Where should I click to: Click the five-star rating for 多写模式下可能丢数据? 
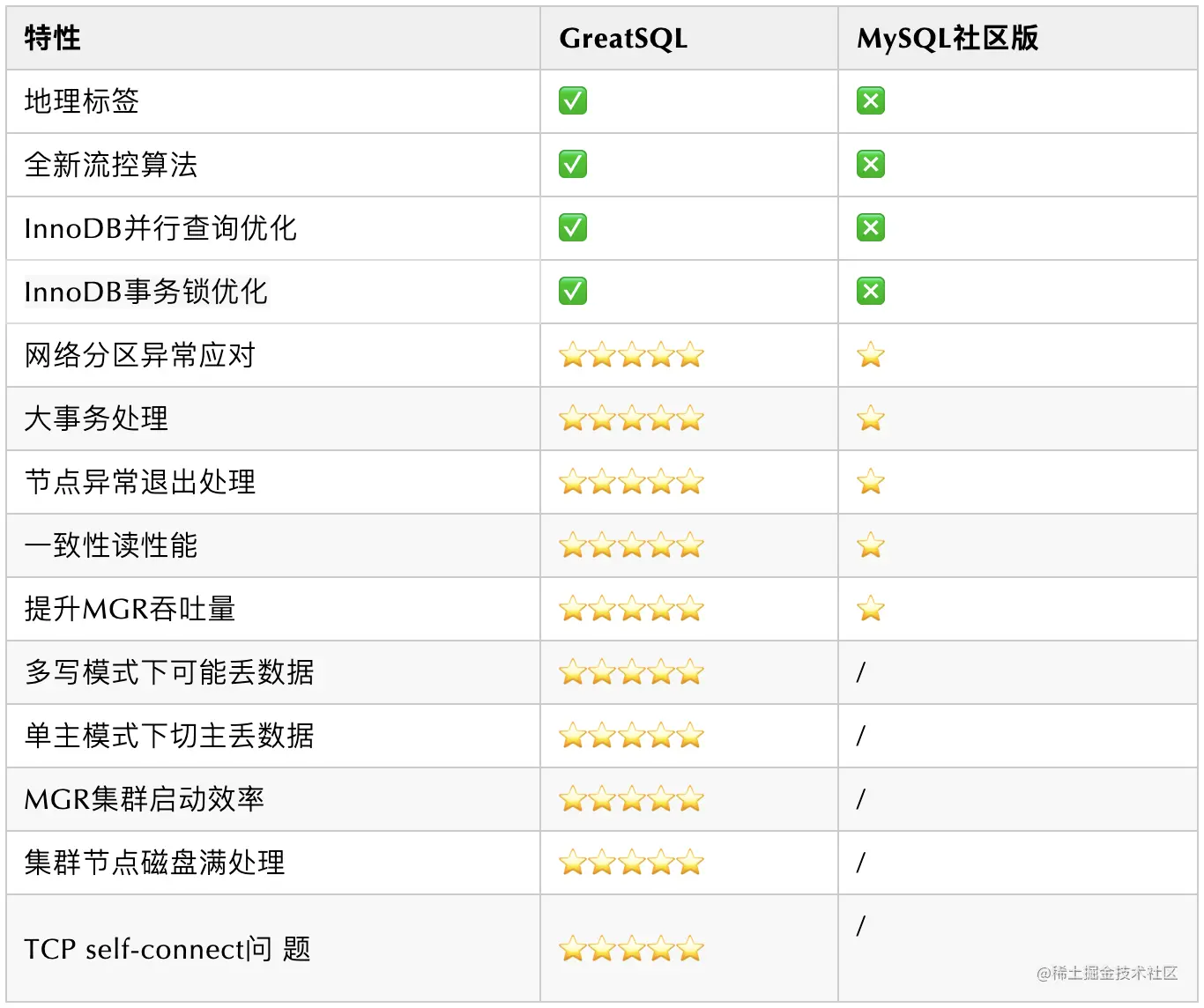pyautogui.click(x=631, y=672)
